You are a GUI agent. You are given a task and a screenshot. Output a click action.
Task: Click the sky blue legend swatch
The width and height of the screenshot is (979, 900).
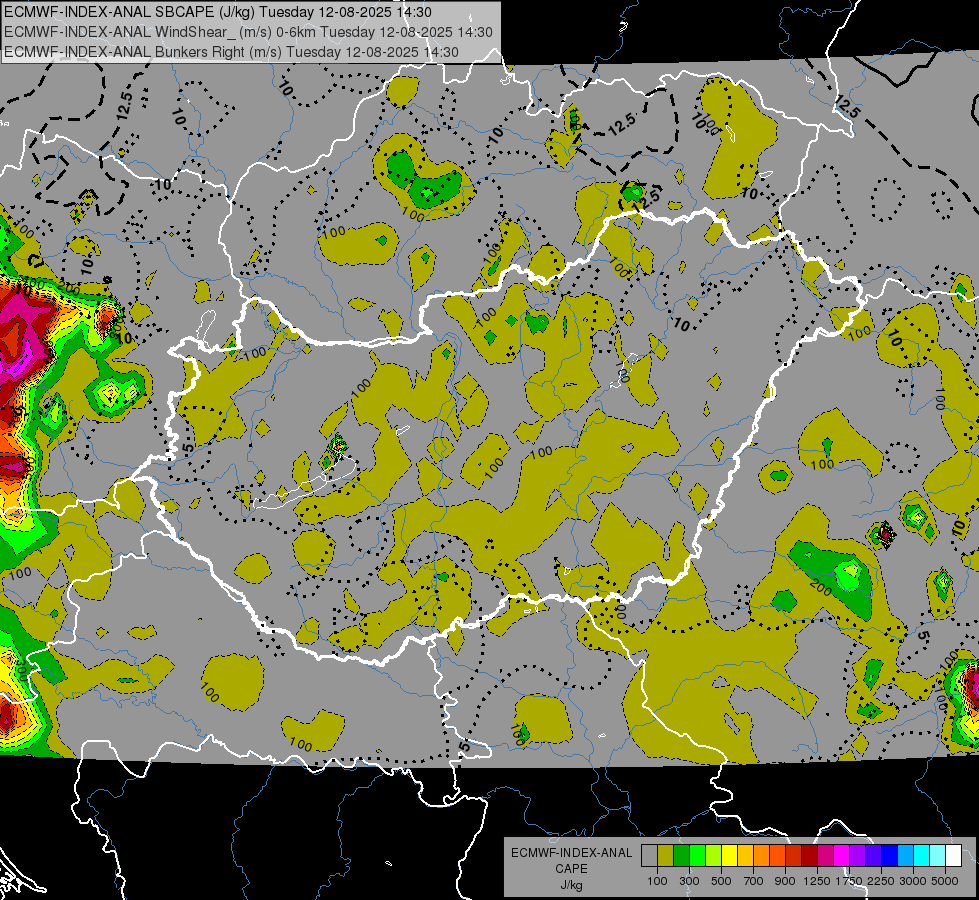(x=906, y=856)
